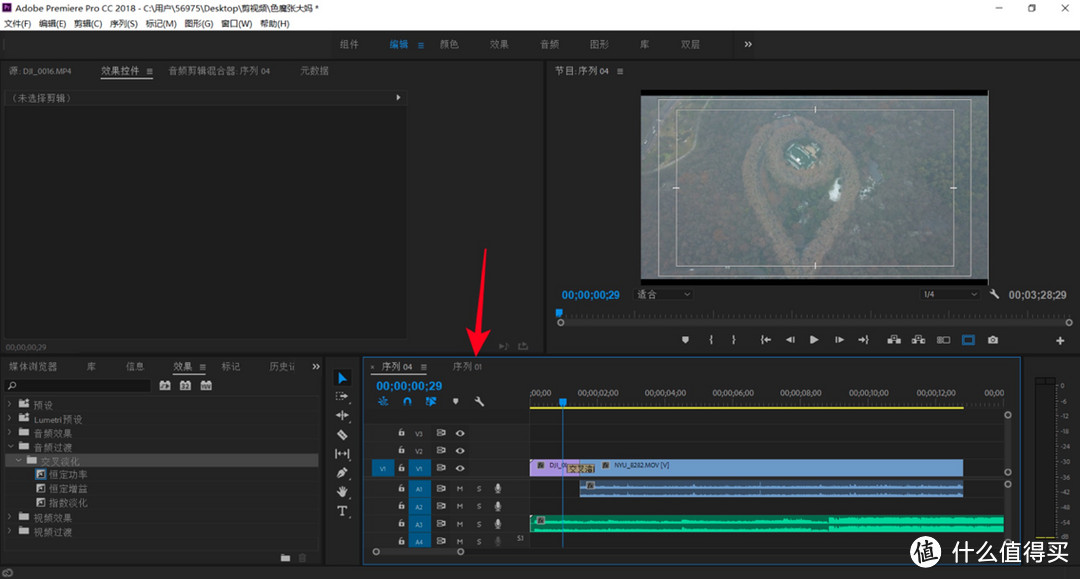The height and width of the screenshot is (579, 1080).
Task: Switch to the 颜色 workspace tab
Action: point(449,44)
